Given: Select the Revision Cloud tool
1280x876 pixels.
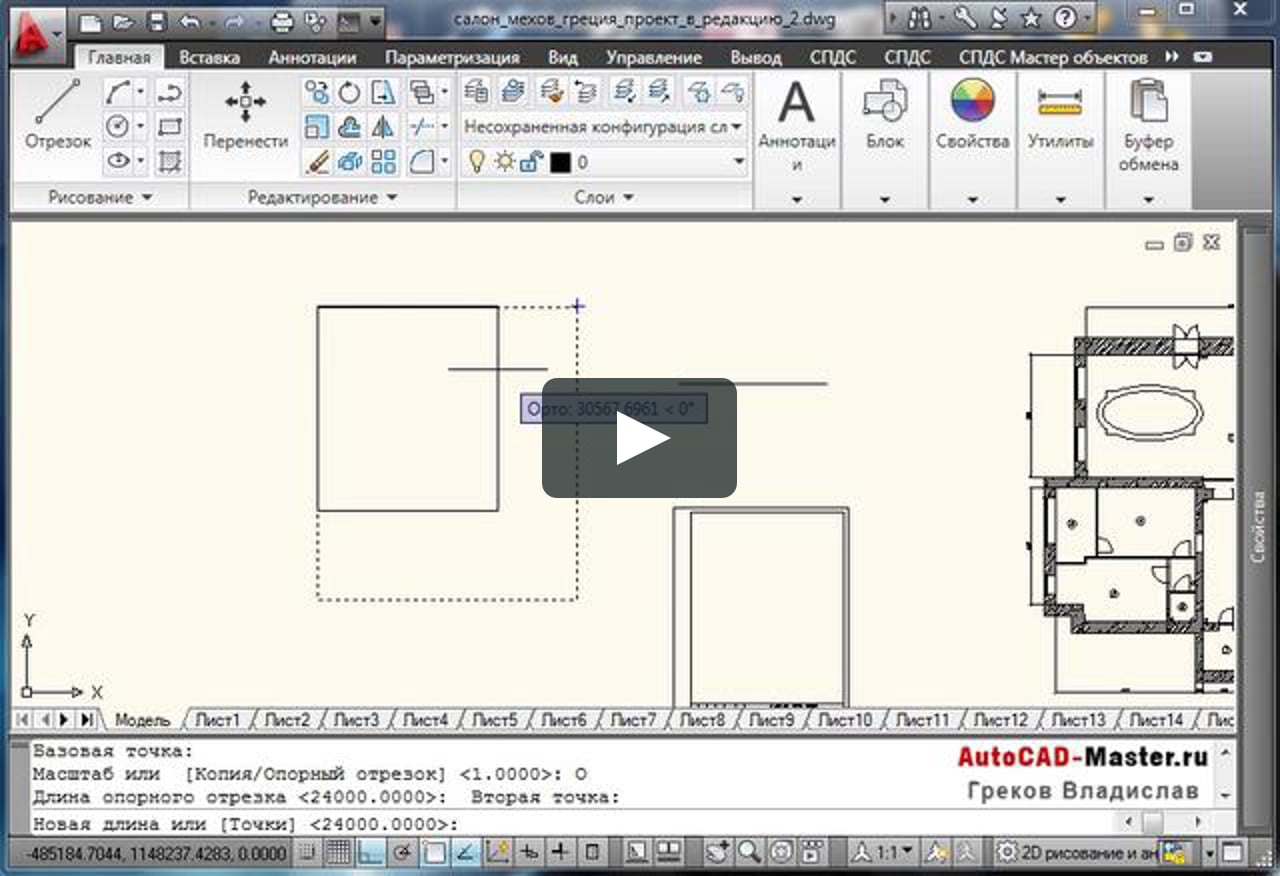Looking at the screenshot, I should [350, 127].
